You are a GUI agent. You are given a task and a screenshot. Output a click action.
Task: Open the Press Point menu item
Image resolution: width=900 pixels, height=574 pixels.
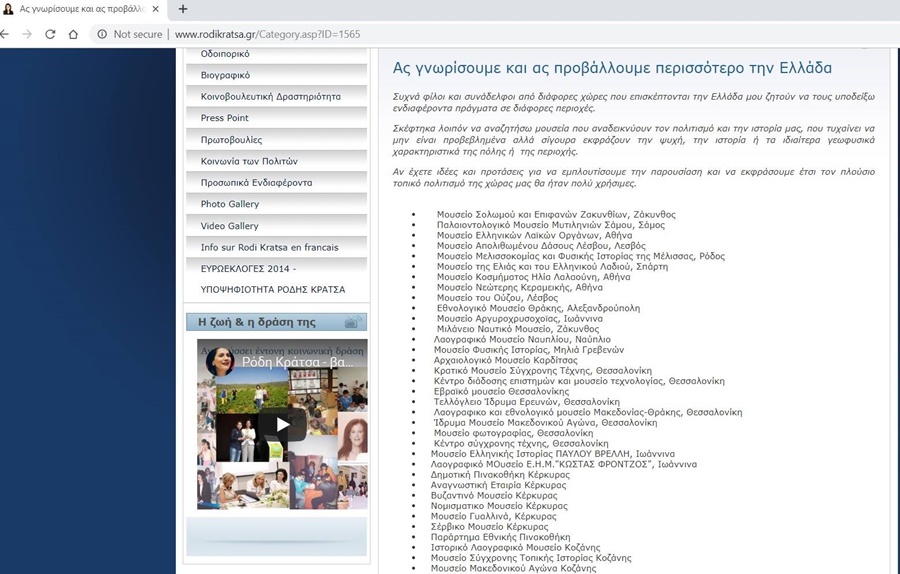point(225,118)
